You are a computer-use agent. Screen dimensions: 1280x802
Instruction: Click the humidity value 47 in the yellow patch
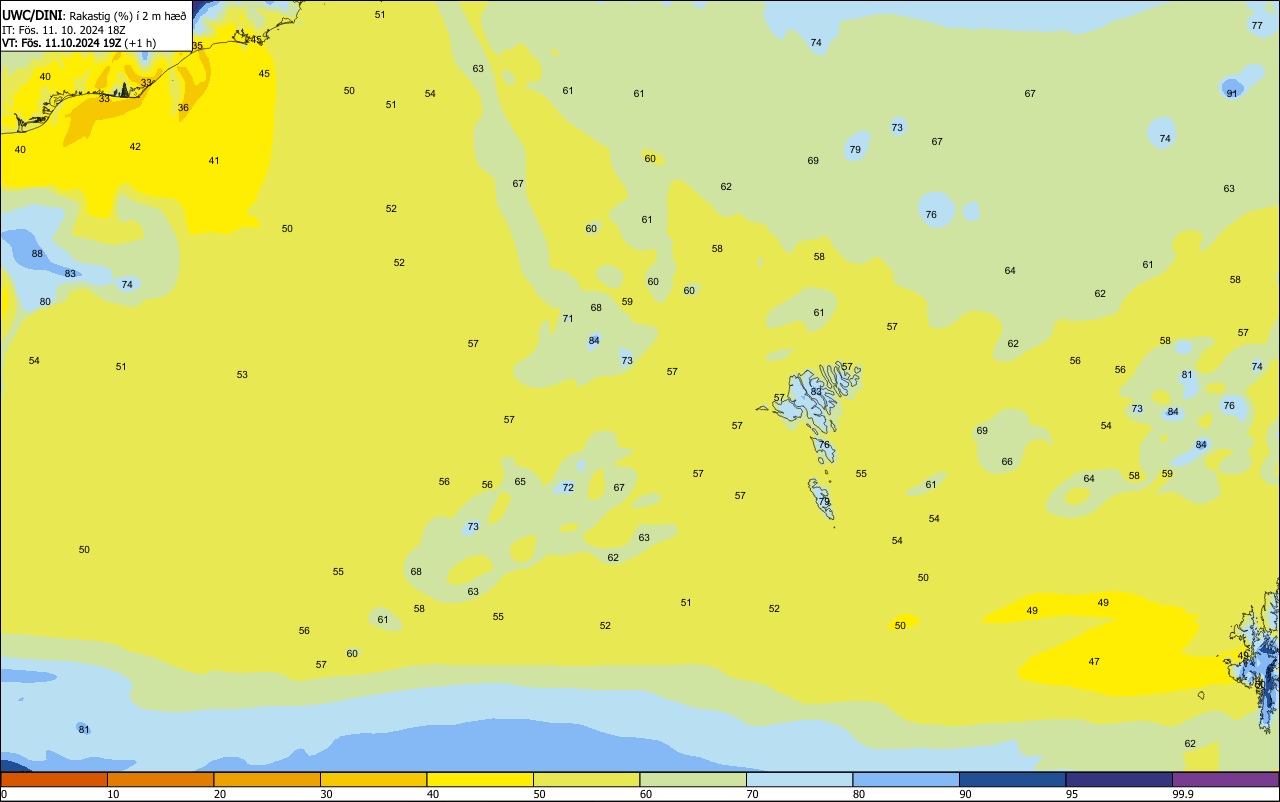click(x=1094, y=661)
